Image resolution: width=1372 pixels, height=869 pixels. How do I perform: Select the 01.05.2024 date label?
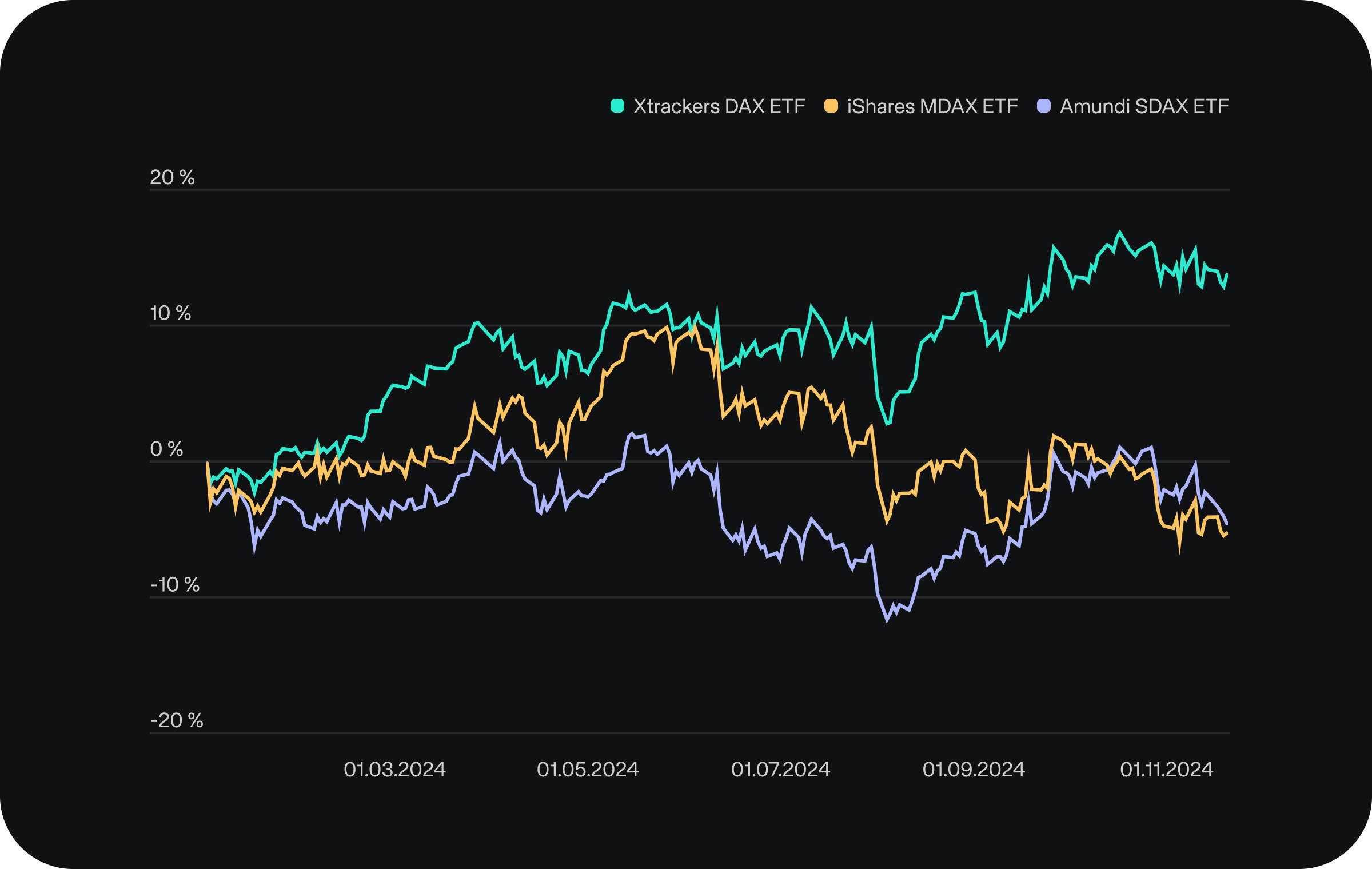tap(588, 770)
